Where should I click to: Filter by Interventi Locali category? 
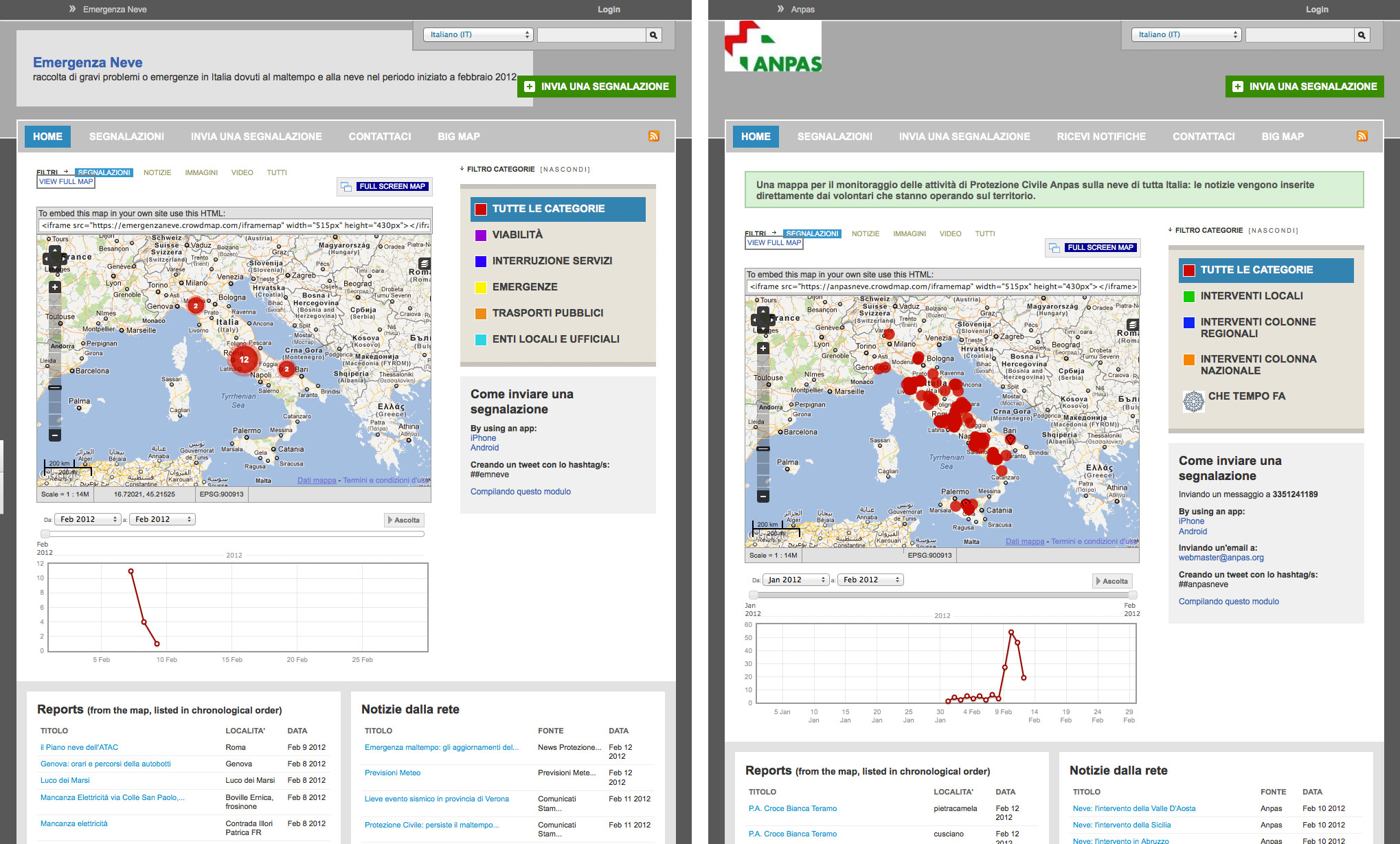pyautogui.click(x=1251, y=296)
